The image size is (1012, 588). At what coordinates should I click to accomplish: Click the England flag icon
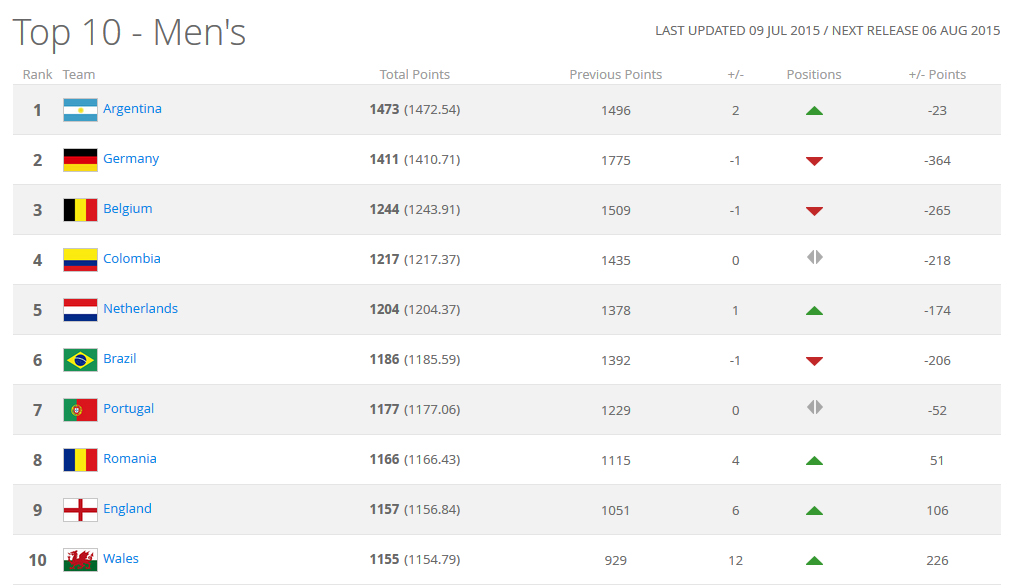tap(80, 510)
